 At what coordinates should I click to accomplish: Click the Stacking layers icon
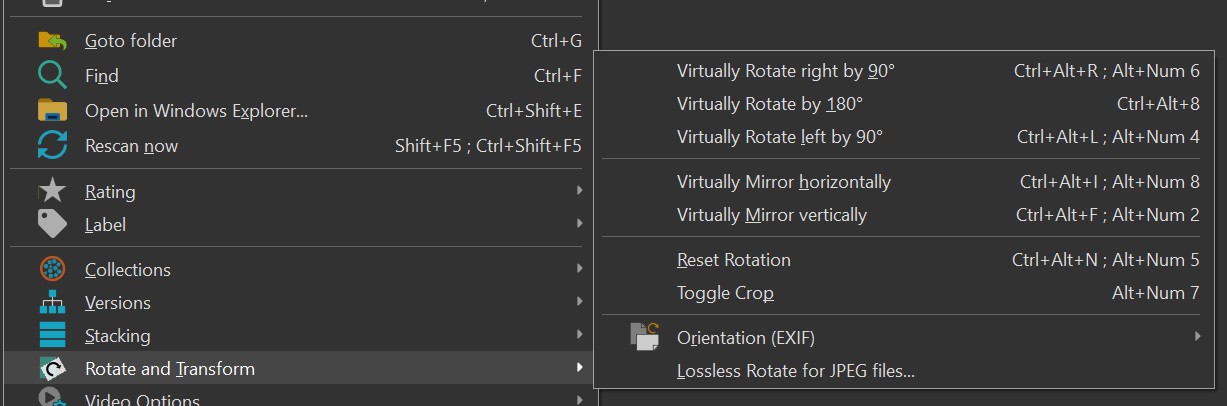click(52, 335)
